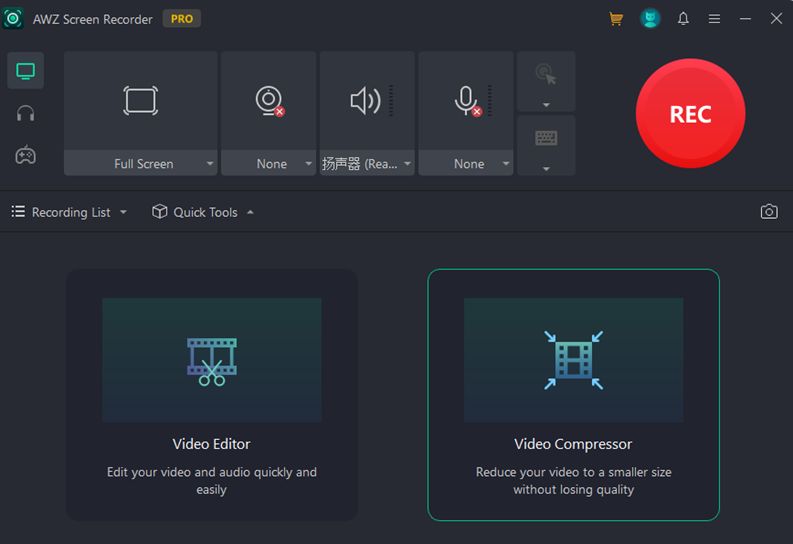793x544 pixels.
Task: Open the Recording List tab
Action: pyautogui.click(x=69, y=212)
